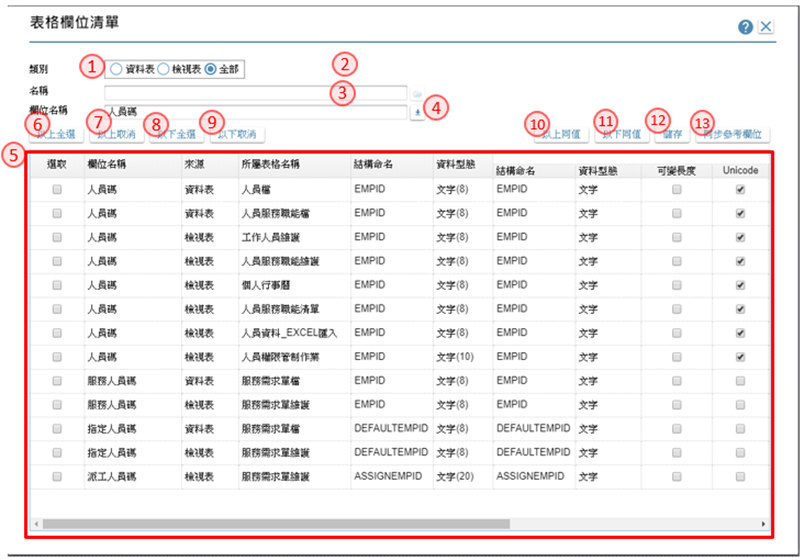Select the 檢視表 radio option
Viewport: 804px width, 560px height.
click(x=163, y=69)
